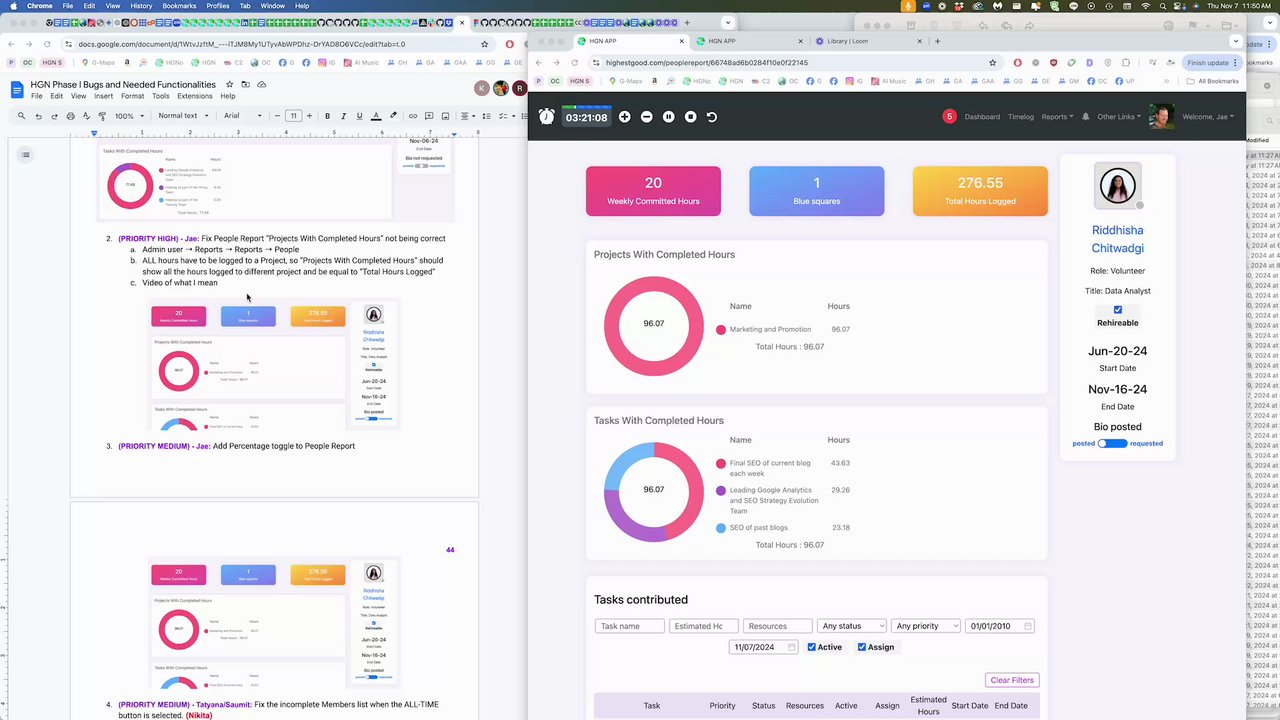Go to the Dashboard link
The image size is (1280, 720).
(x=982, y=117)
